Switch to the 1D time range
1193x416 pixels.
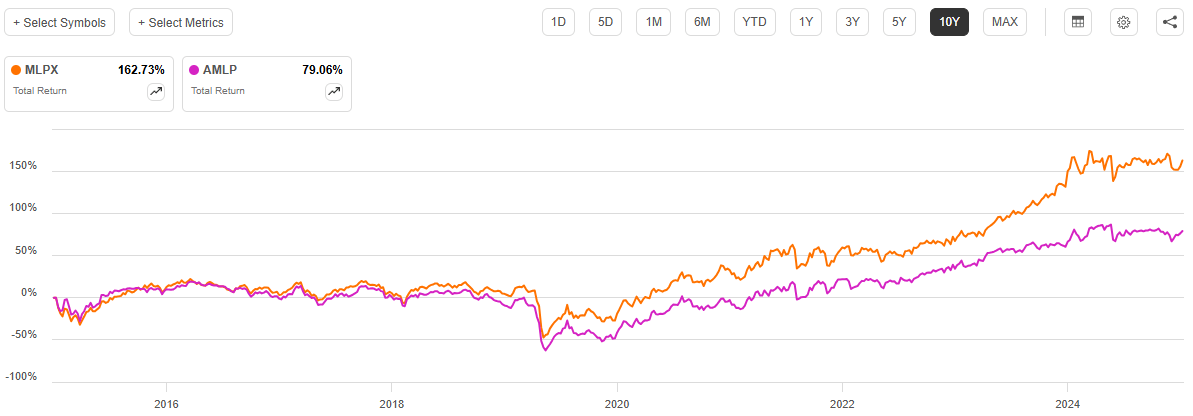[x=559, y=22]
